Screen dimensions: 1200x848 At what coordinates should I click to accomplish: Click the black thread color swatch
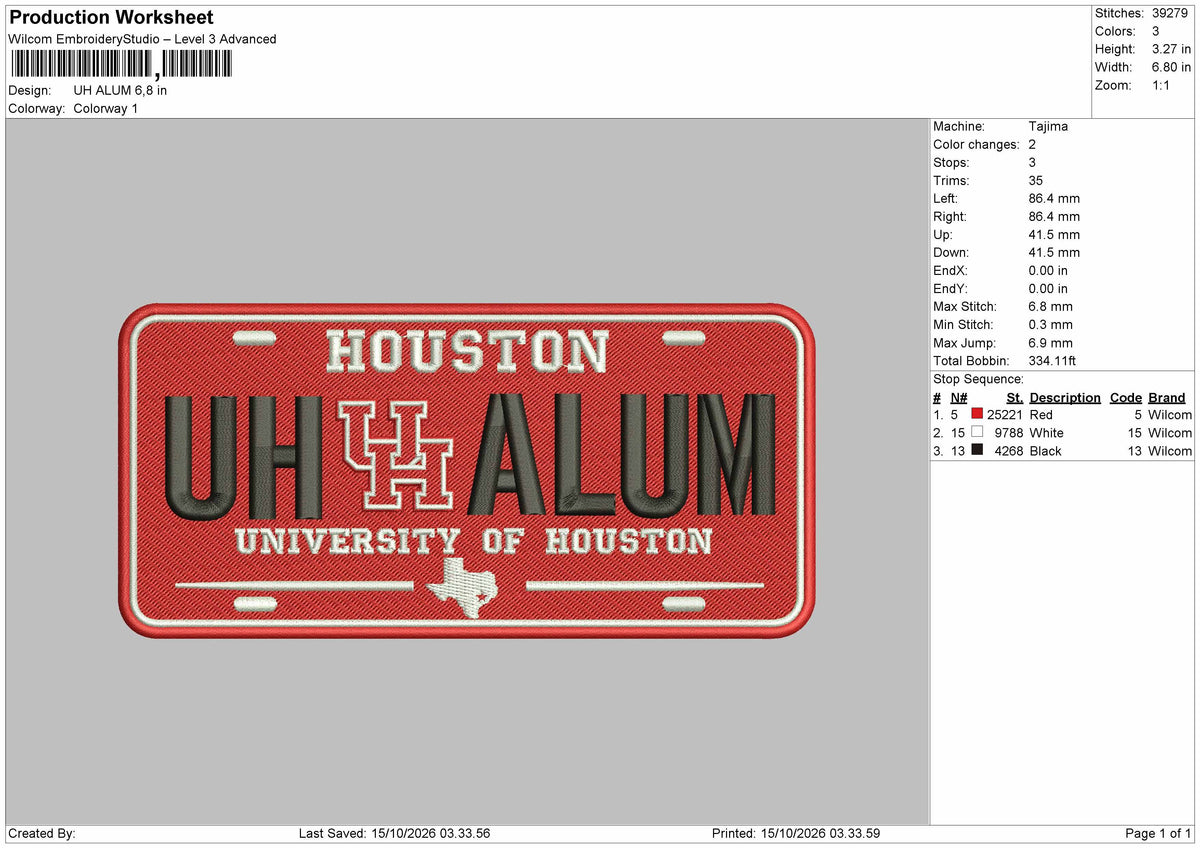[977, 450]
